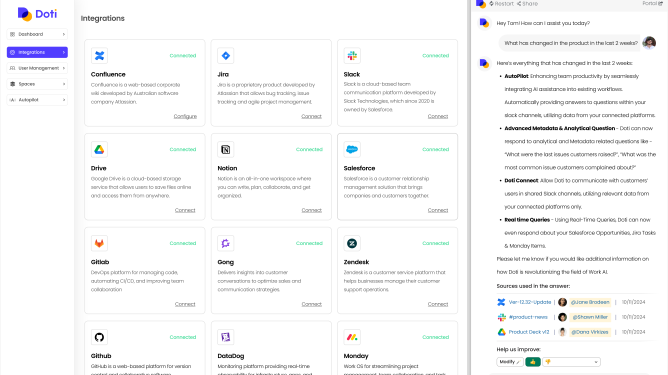668x375 pixels.
Task: Click the Drive icon in the sources list
Action: tap(501, 332)
